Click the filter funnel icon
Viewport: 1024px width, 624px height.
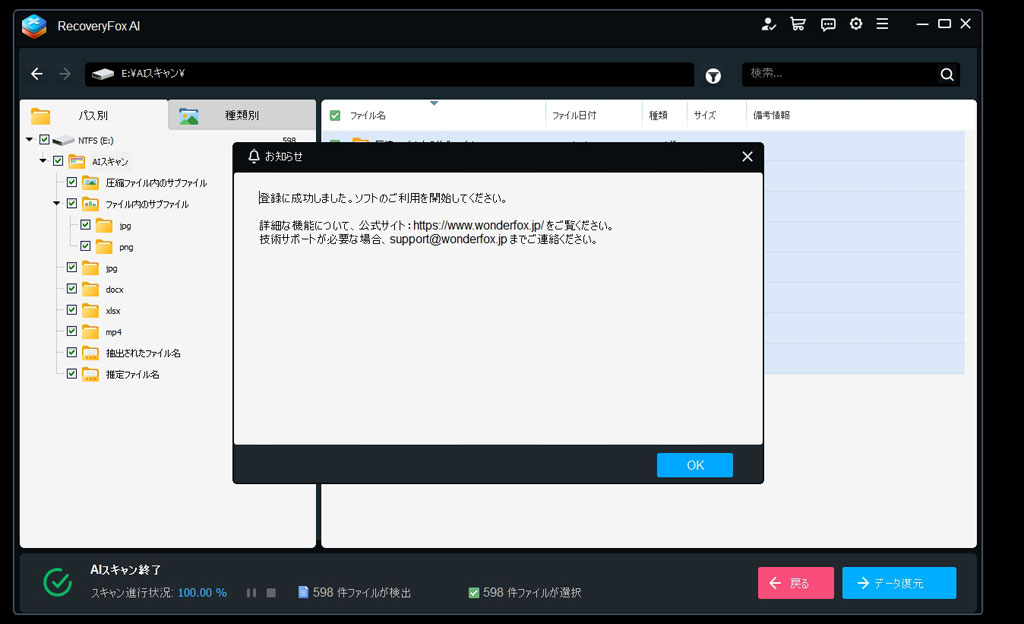pyautogui.click(x=713, y=75)
